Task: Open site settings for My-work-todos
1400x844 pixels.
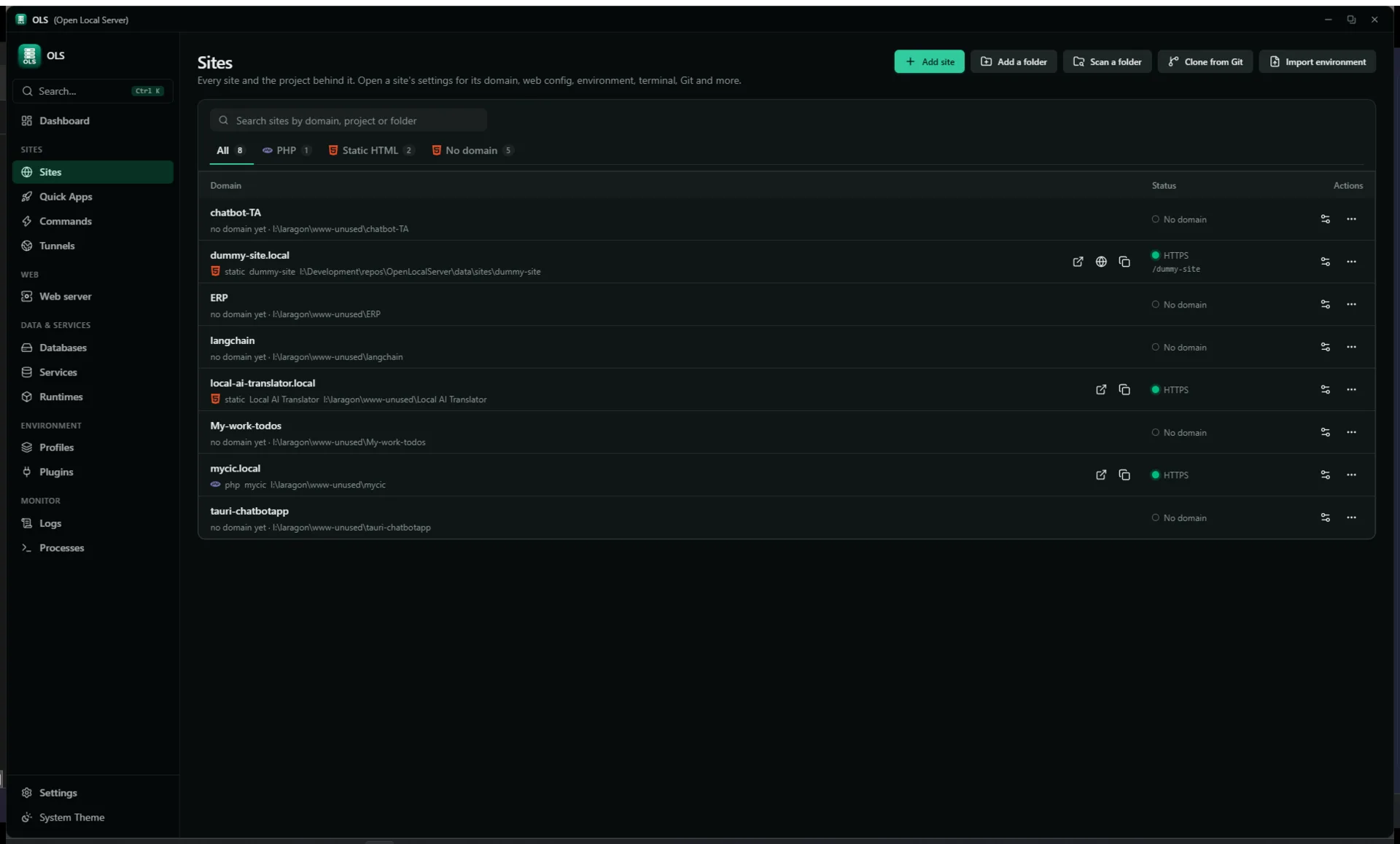Action: pyautogui.click(x=1325, y=432)
